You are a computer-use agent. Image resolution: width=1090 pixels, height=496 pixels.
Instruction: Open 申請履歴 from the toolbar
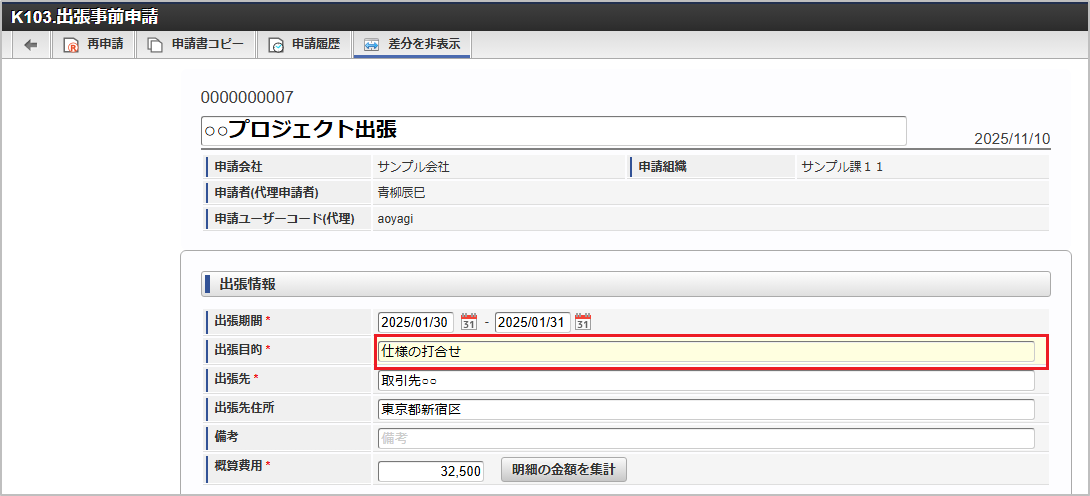click(x=304, y=44)
